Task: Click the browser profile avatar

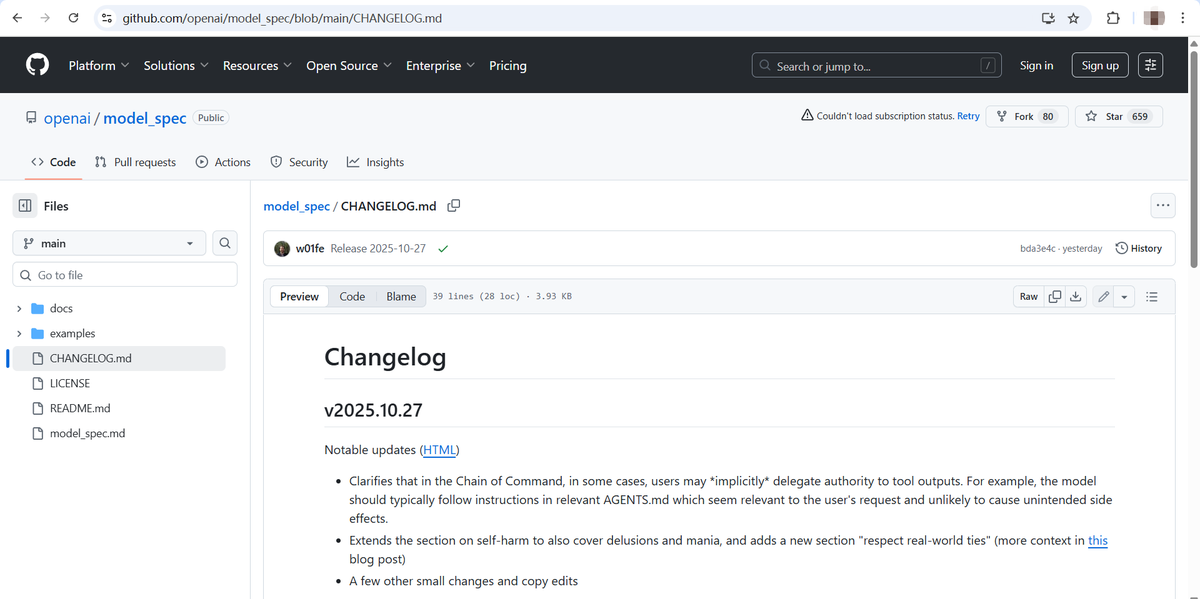Action: tap(1154, 18)
